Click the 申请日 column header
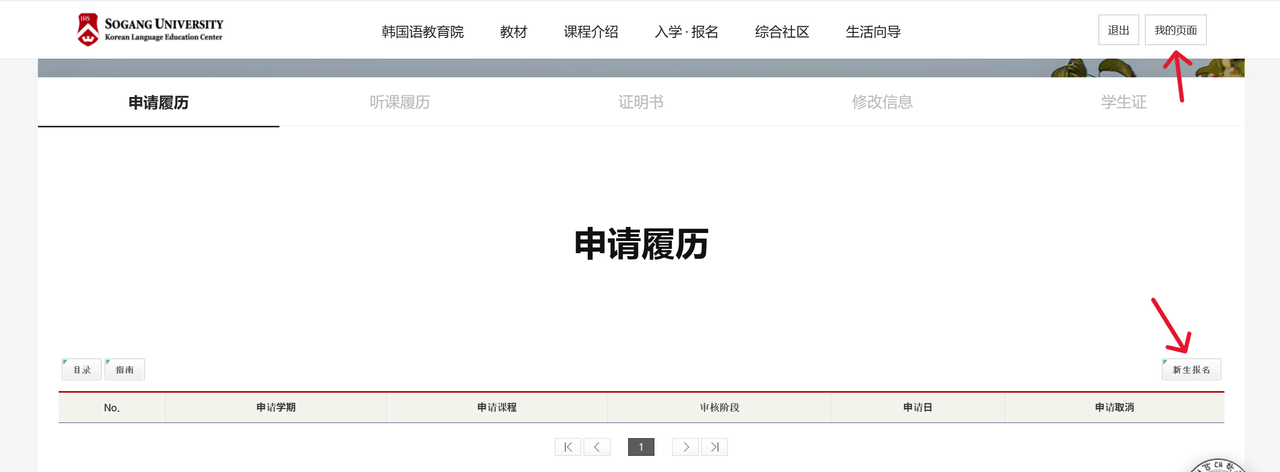 [918, 408]
